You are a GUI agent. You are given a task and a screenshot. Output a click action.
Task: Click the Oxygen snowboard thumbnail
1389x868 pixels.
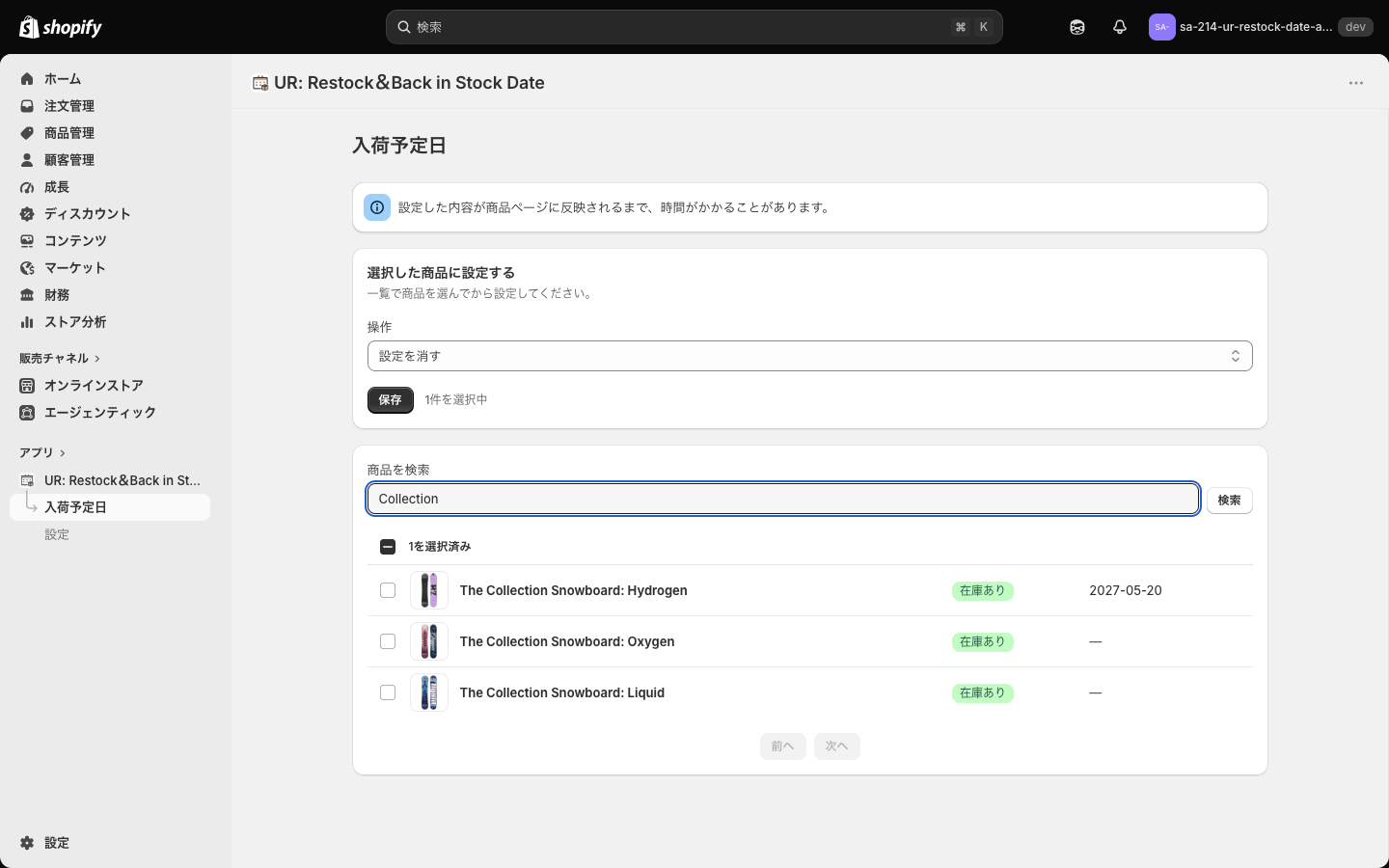click(x=429, y=641)
